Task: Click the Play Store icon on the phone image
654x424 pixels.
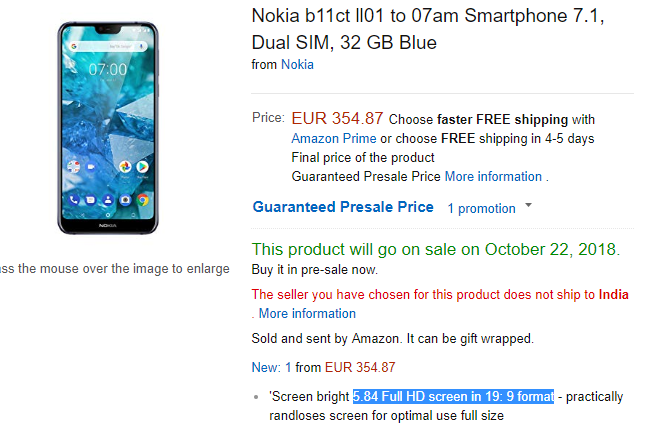Action: coord(144,166)
